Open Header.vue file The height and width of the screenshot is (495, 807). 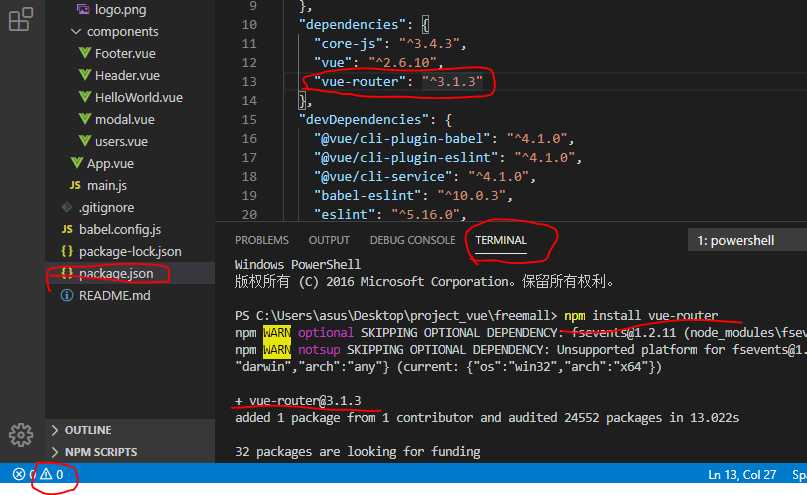tap(127, 75)
